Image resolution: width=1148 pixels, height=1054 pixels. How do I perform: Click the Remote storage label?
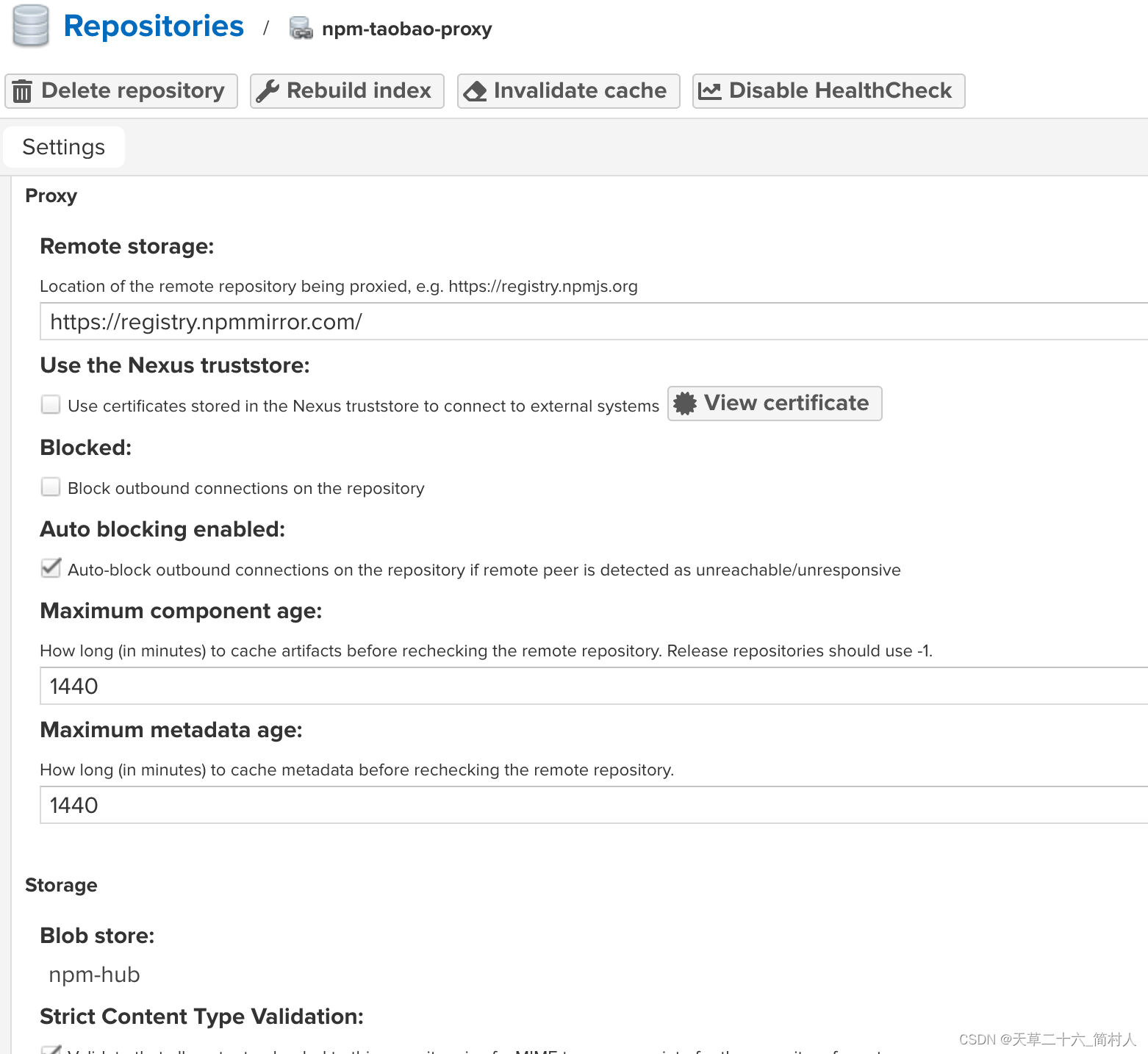127,246
